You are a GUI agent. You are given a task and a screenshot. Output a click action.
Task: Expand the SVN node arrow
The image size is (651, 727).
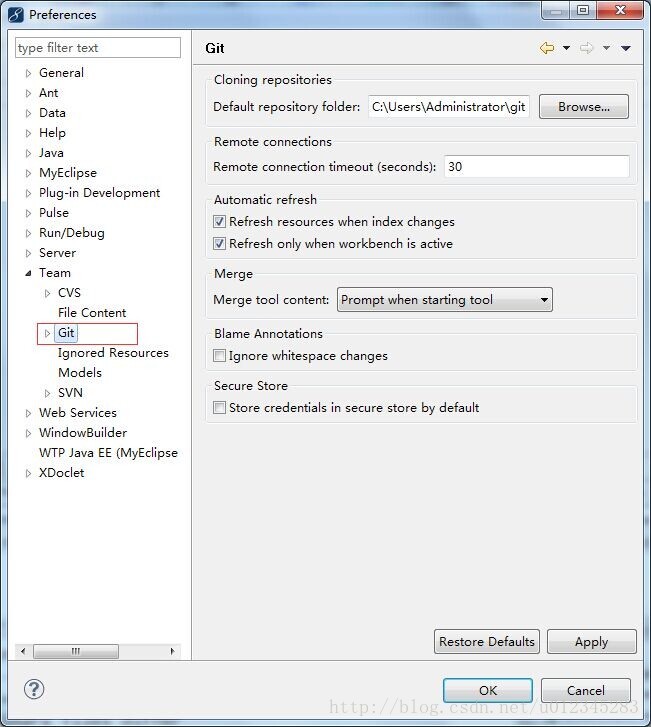47,393
